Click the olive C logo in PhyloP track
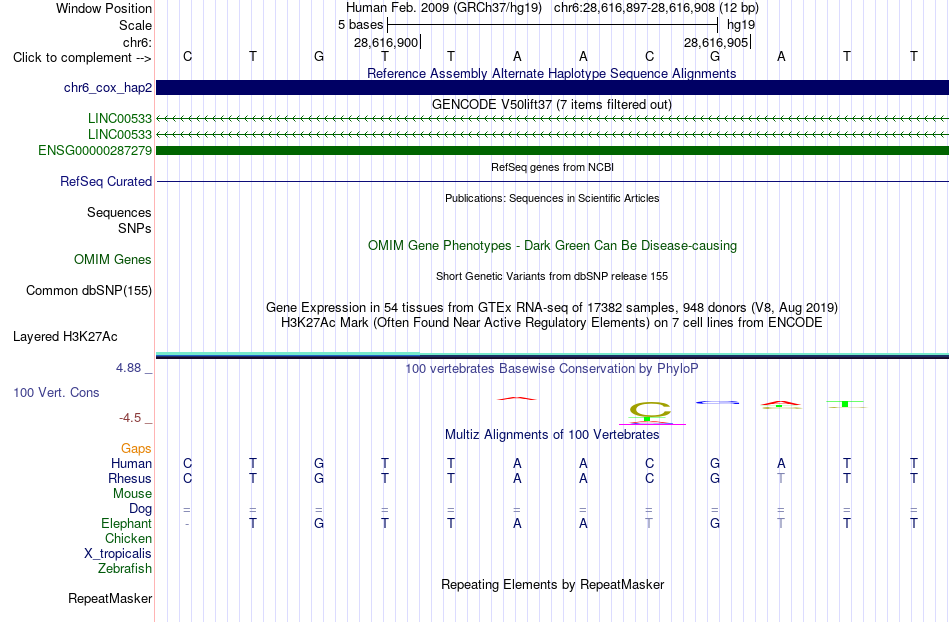 tap(650, 411)
